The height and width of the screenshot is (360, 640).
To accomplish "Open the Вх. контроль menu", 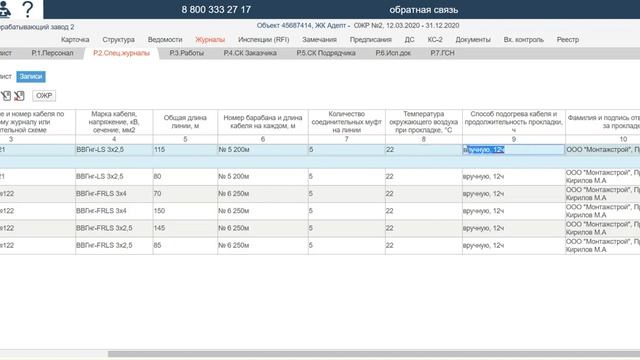I will (x=523, y=40).
